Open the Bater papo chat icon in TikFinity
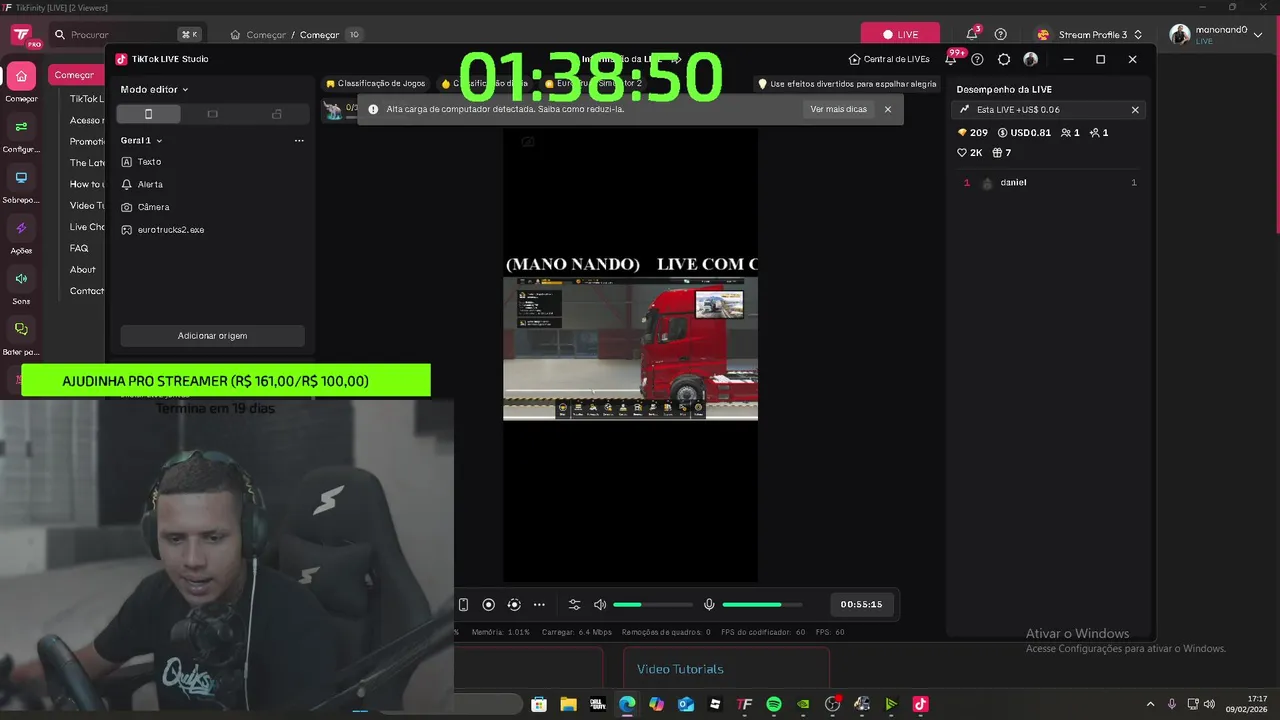The width and height of the screenshot is (1280, 720). 21,329
